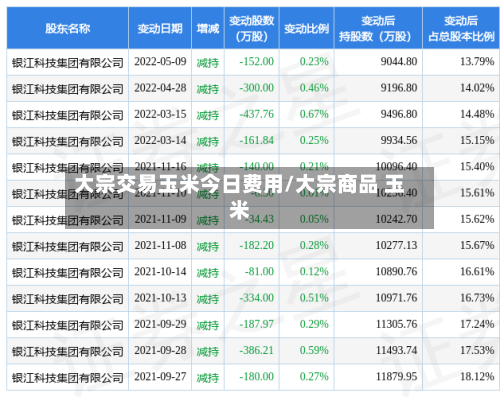The height and width of the screenshot is (397, 500).
Task: Click the -386.21 shares cell
Action: tap(256, 350)
